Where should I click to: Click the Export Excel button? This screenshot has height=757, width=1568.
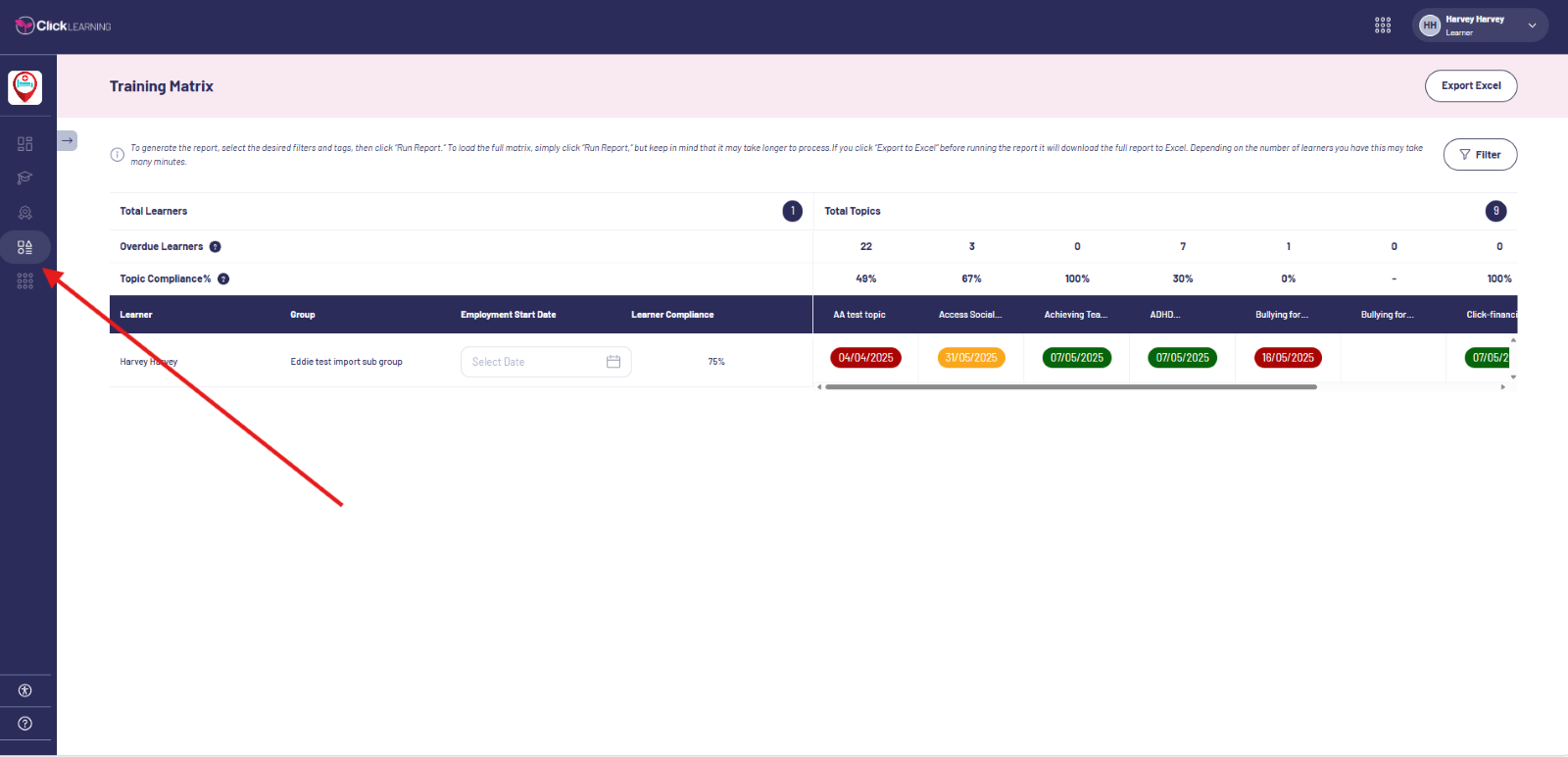(1471, 86)
